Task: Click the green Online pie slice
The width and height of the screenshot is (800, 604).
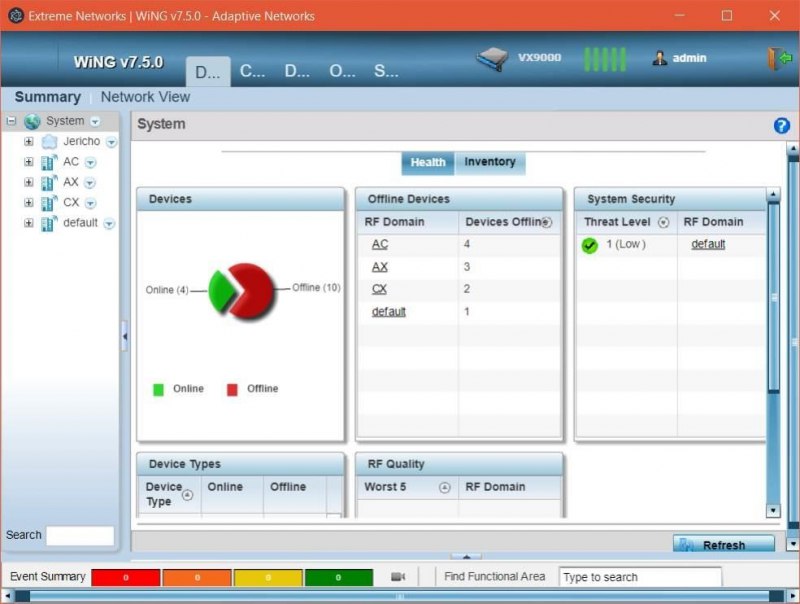Action: coord(221,291)
